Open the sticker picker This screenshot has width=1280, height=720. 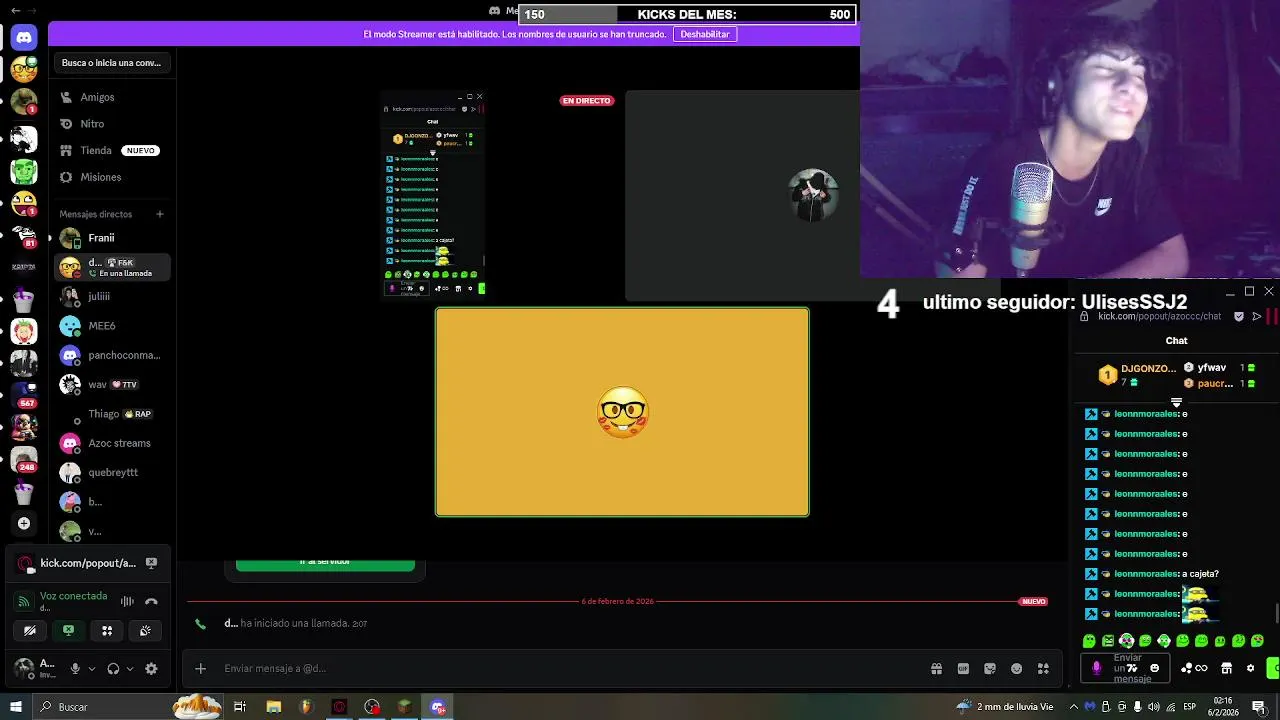[x=990, y=668]
